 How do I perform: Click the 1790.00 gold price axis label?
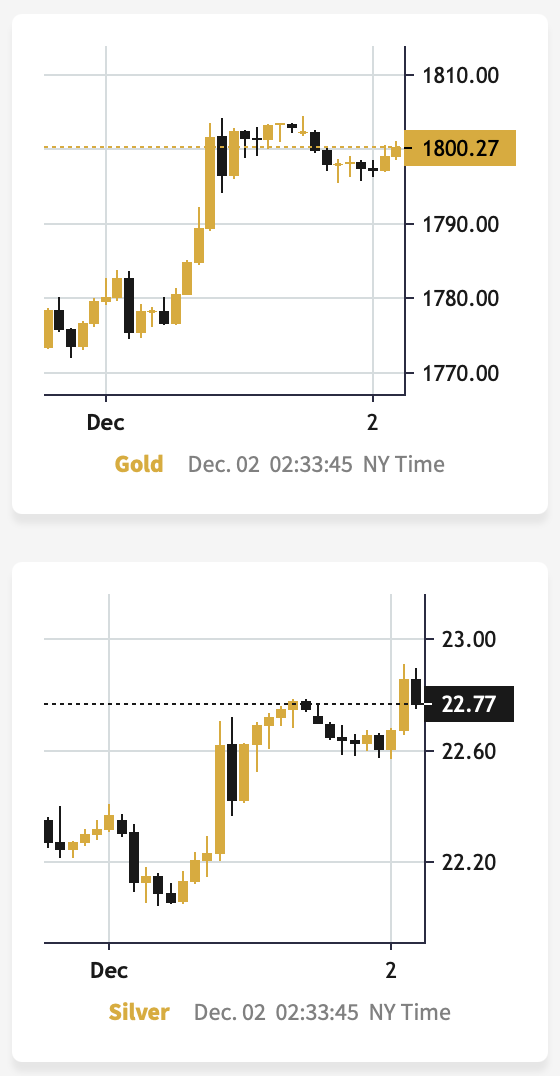click(461, 224)
